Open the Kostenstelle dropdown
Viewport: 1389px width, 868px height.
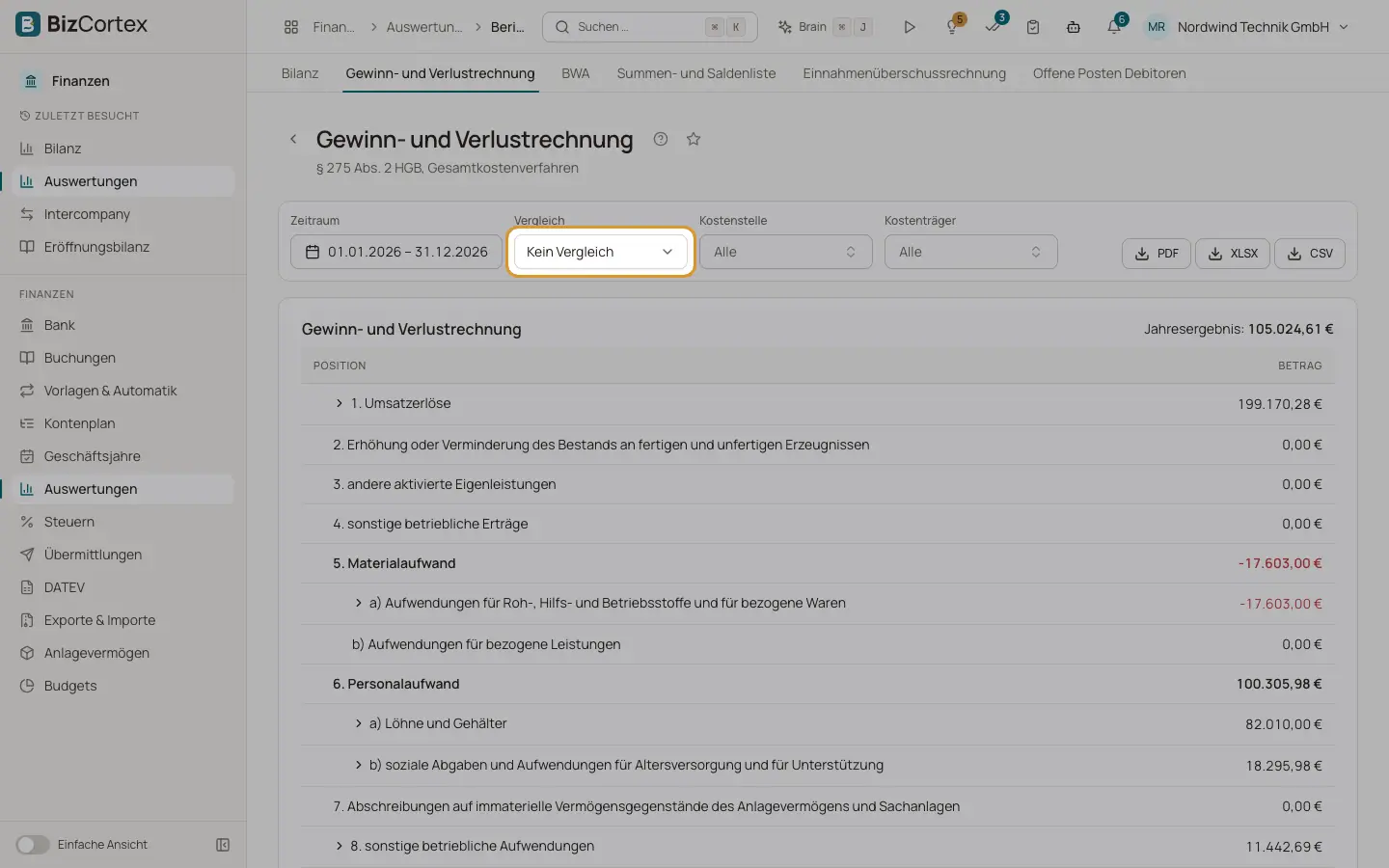click(785, 252)
